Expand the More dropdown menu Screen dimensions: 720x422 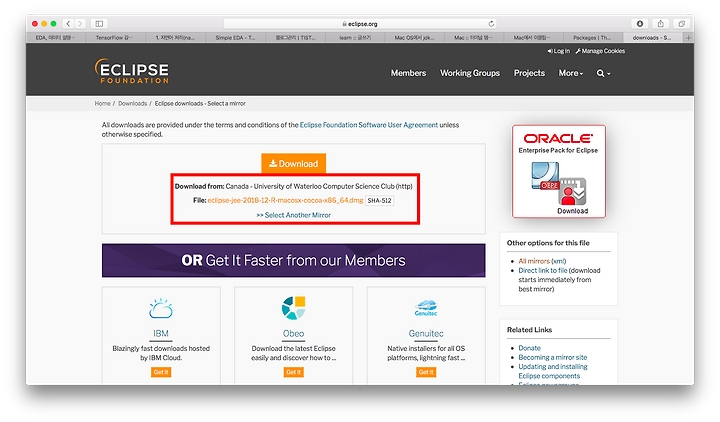(570, 73)
